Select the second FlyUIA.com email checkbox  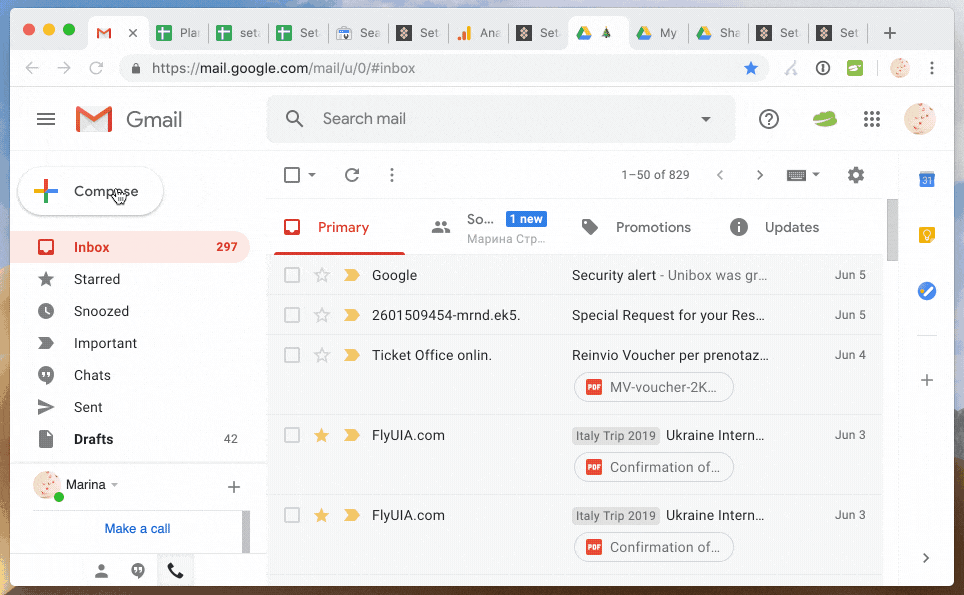[x=292, y=515]
